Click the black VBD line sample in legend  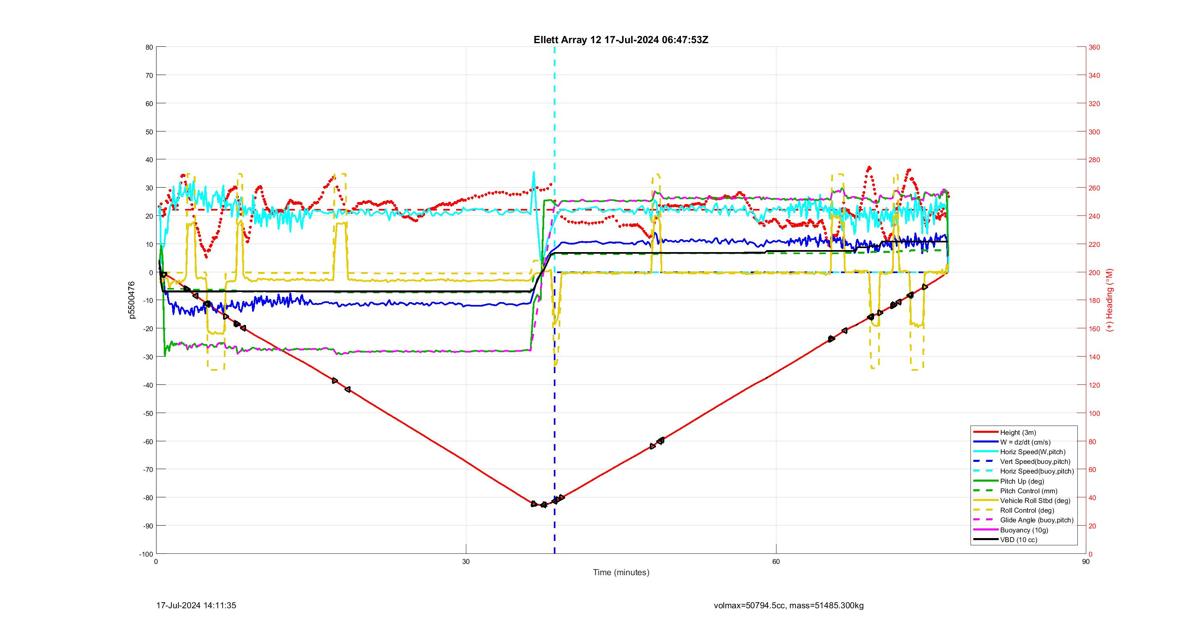pos(985,540)
